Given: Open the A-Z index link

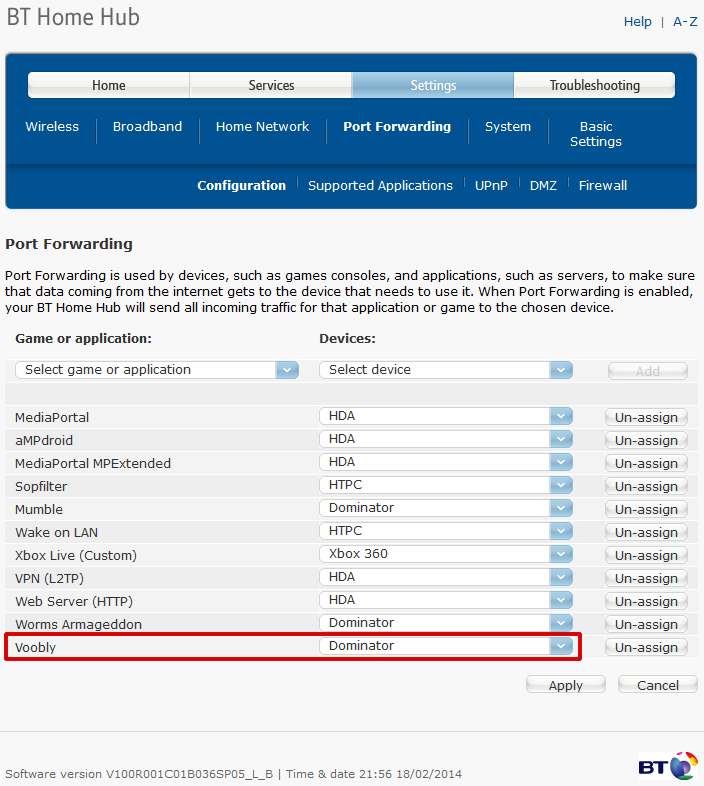Looking at the screenshot, I should click(685, 22).
